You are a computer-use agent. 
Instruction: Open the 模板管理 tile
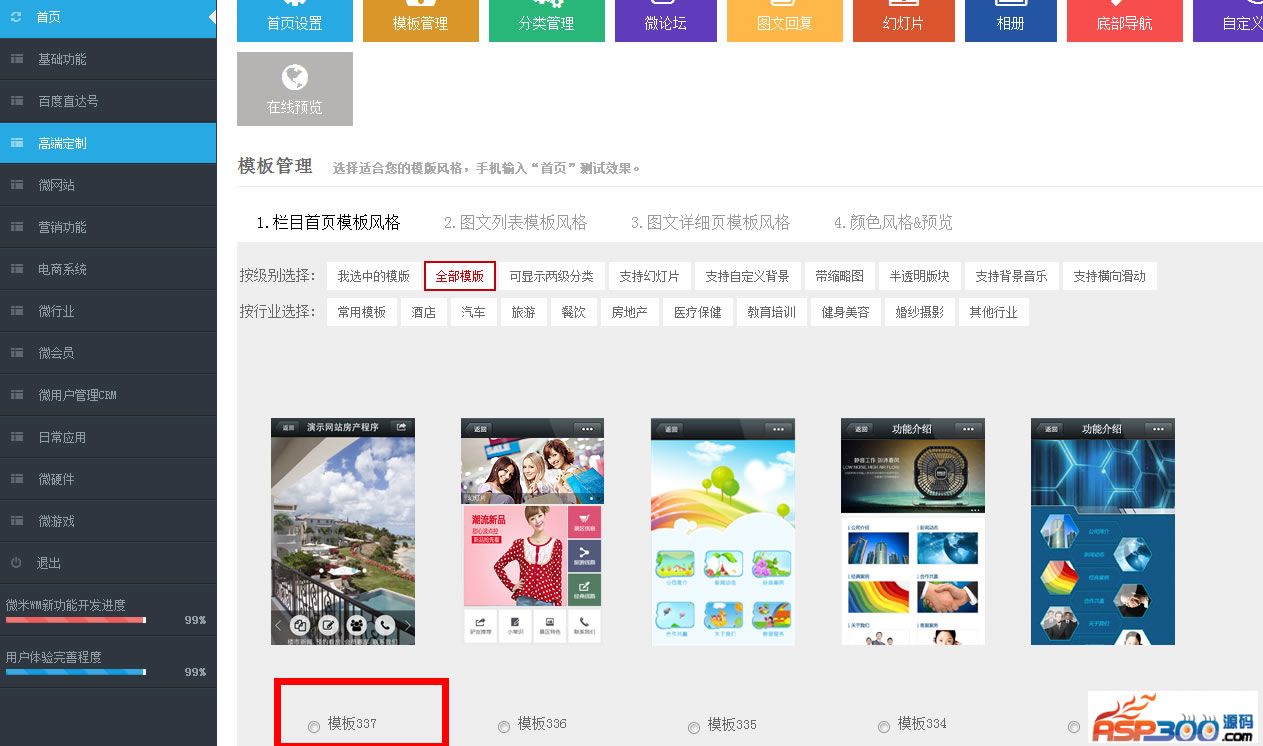click(x=421, y=20)
